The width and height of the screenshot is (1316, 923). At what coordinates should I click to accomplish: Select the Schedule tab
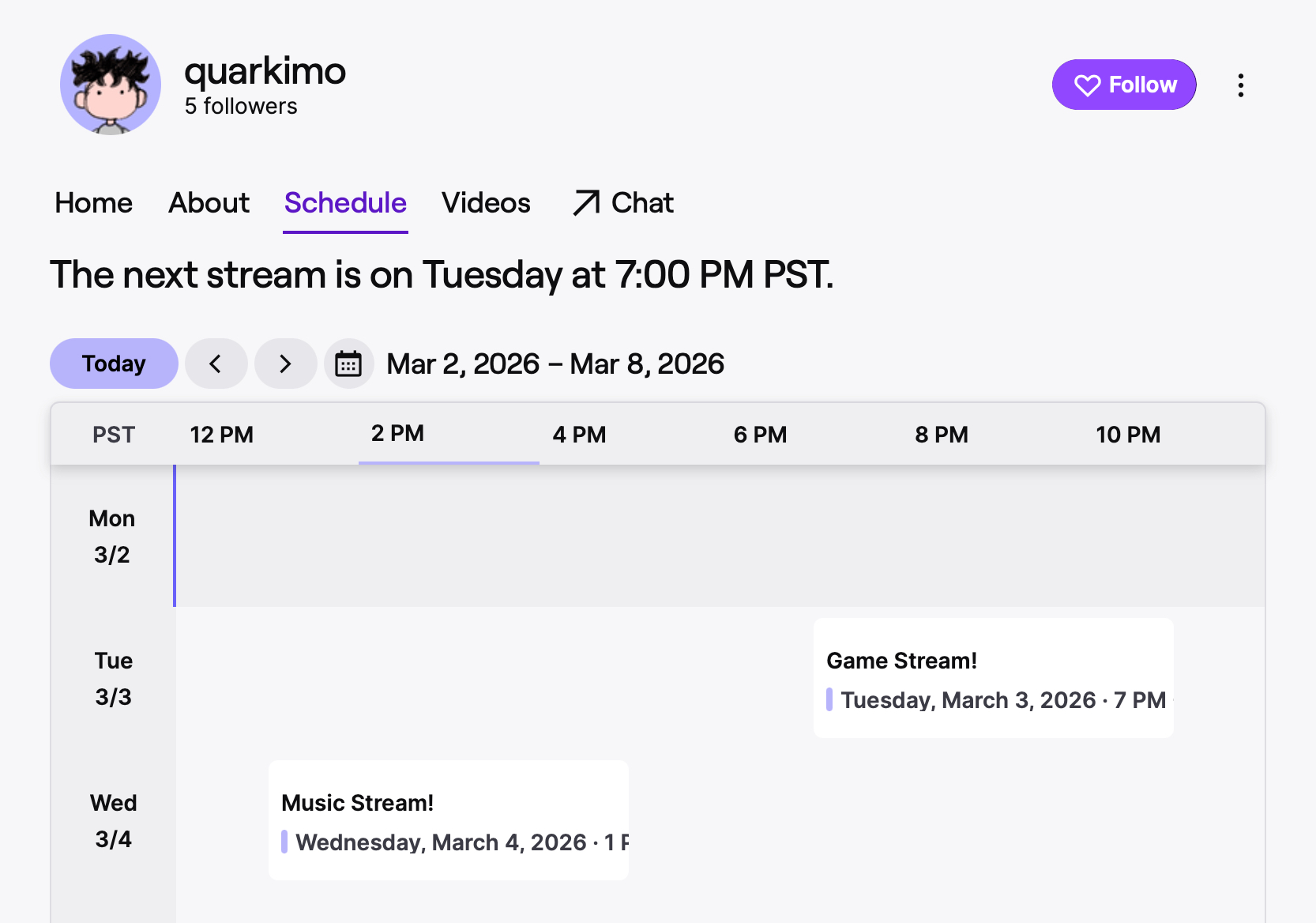tap(345, 203)
